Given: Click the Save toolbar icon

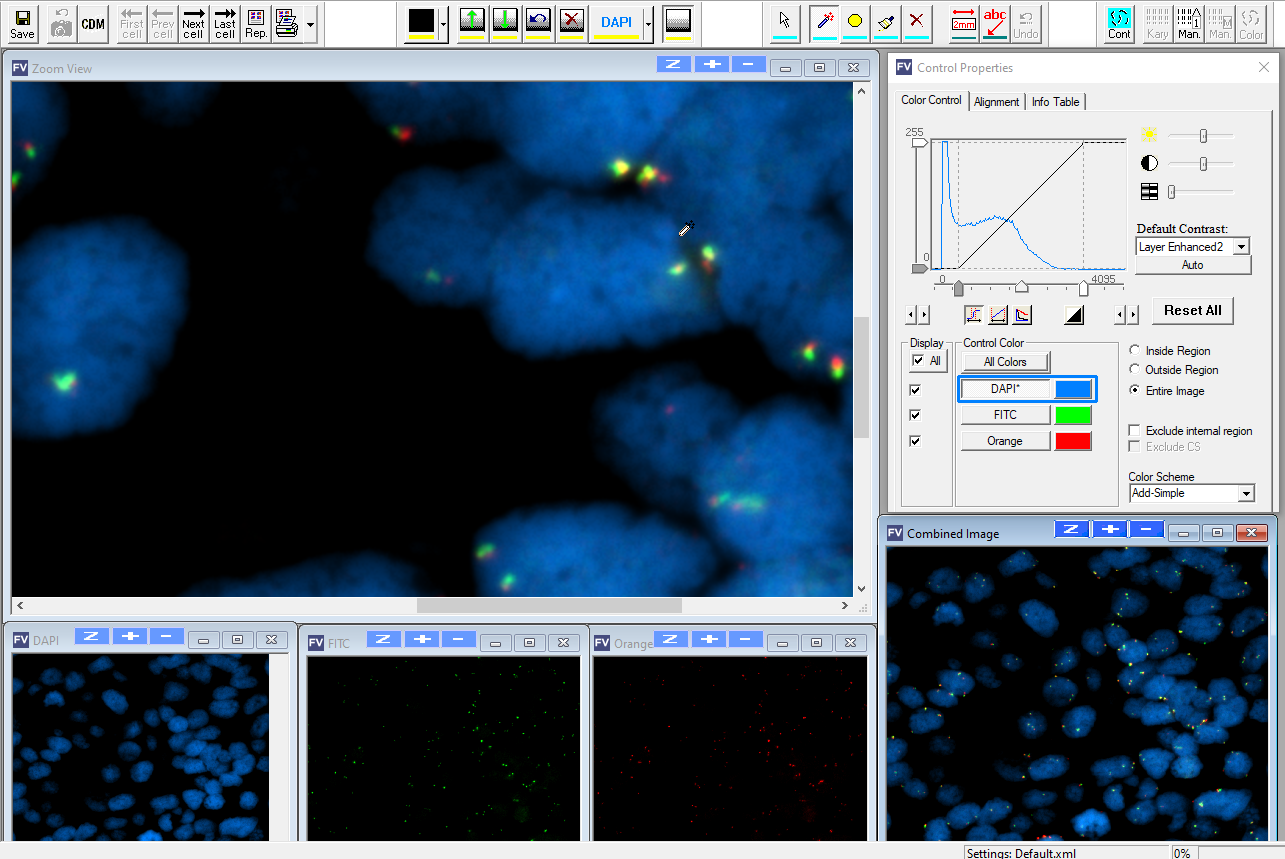Looking at the screenshot, I should pyautogui.click(x=22, y=24).
